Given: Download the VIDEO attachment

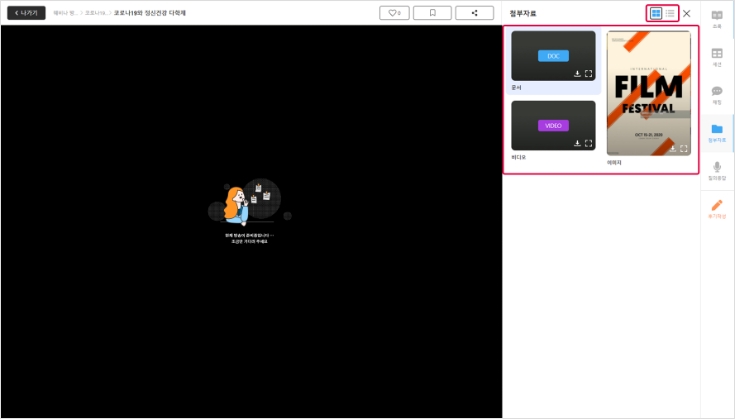Looking at the screenshot, I should (x=577, y=144).
